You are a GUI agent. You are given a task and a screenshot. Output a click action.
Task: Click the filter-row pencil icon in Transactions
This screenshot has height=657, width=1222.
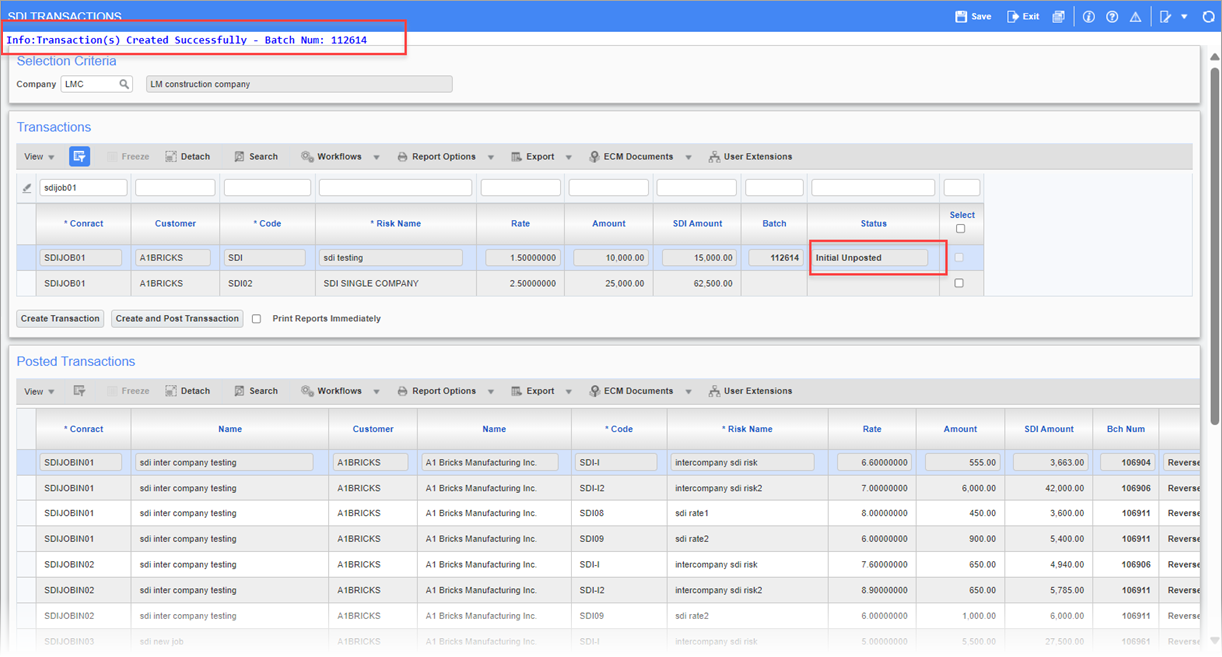27,188
